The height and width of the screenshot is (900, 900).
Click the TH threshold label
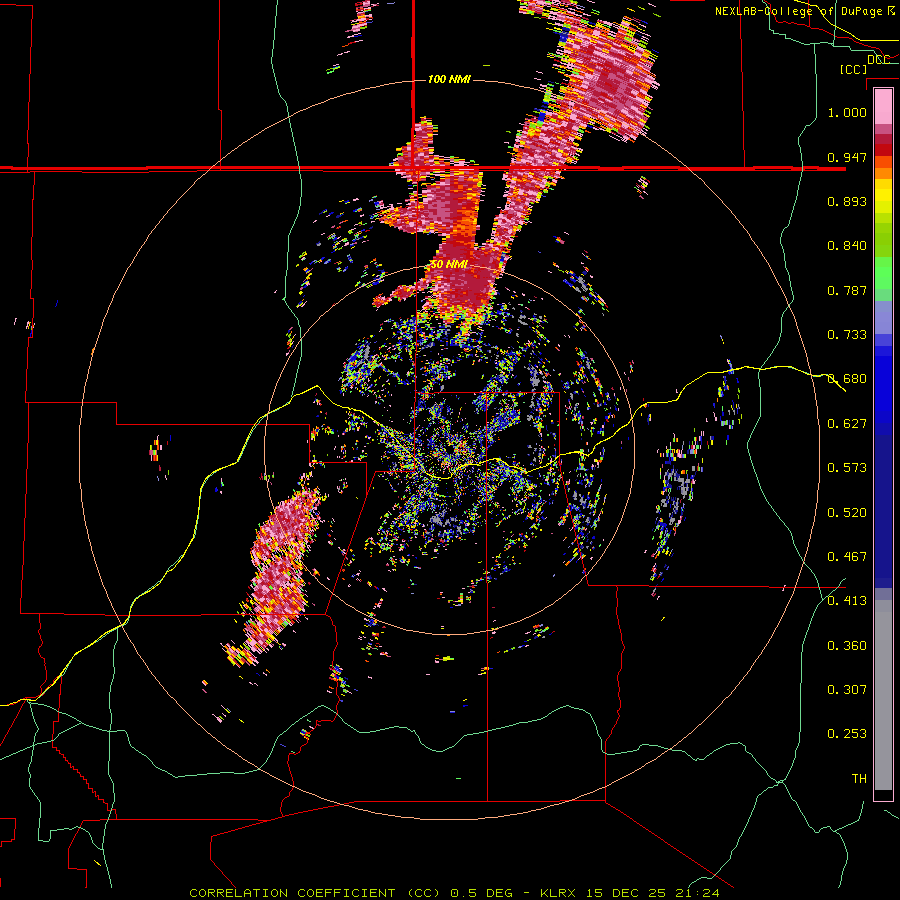click(x=859, y=779)
